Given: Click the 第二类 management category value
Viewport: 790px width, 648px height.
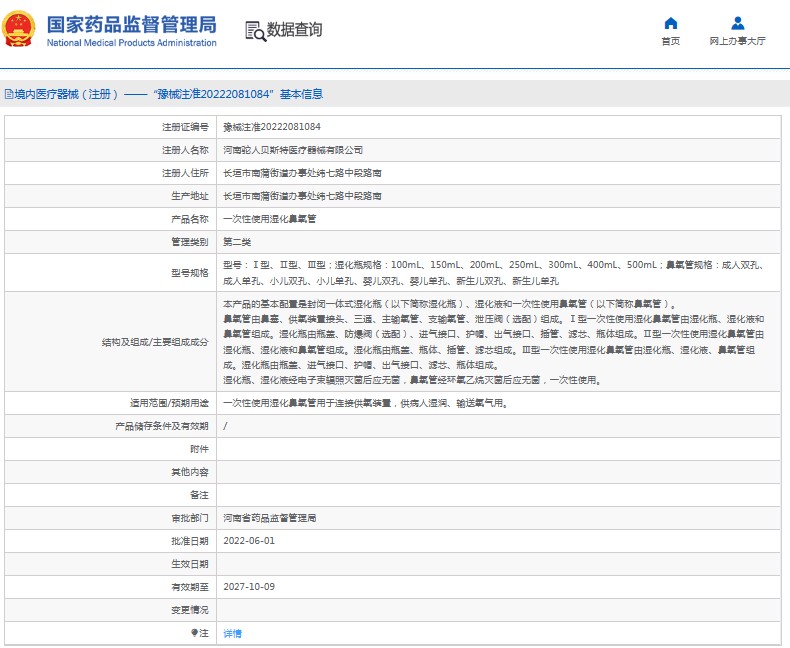Looking at the screenshot, I should point(236,242).
